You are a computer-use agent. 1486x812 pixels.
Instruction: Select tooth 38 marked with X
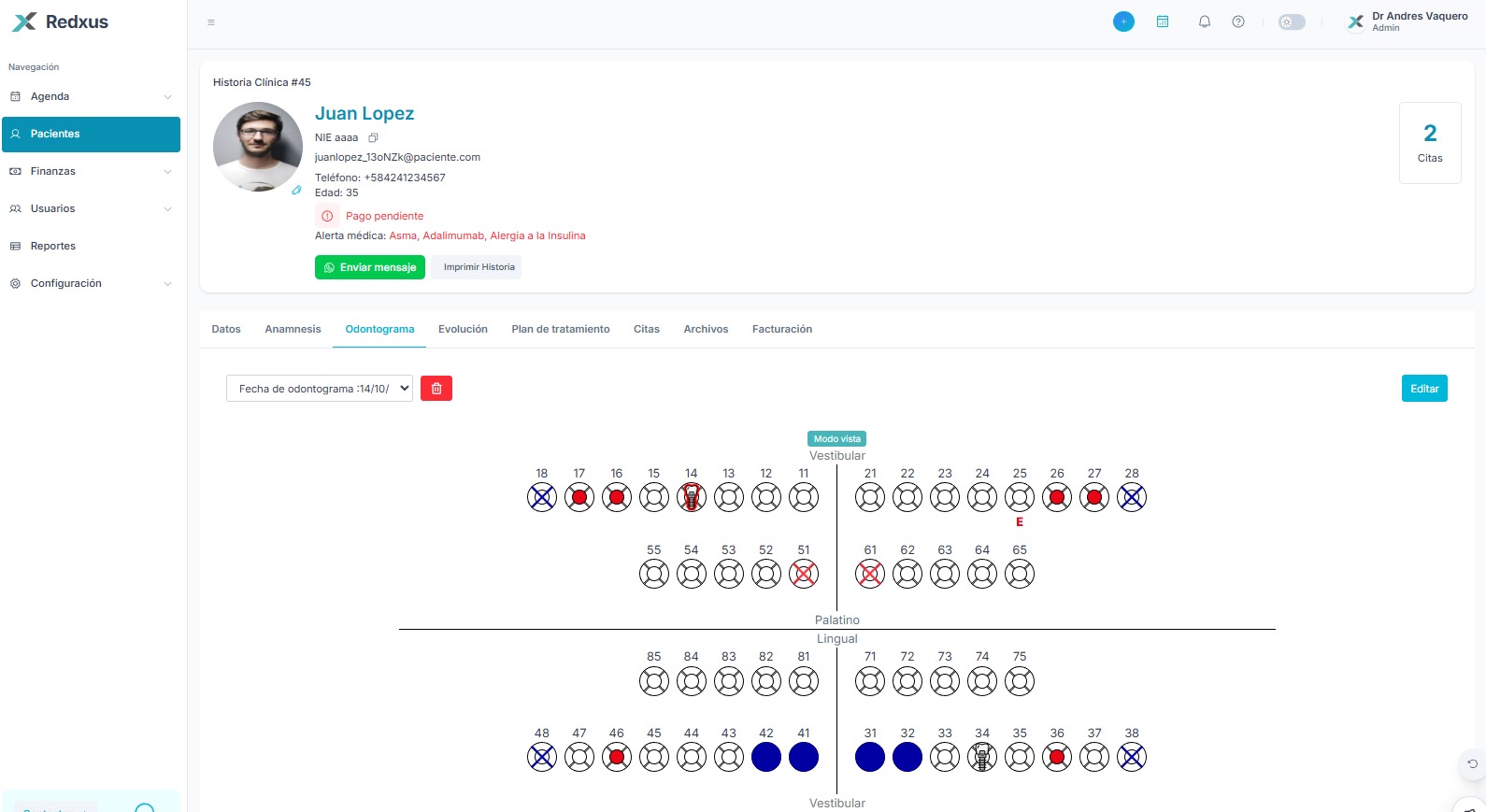(1132, 757)
